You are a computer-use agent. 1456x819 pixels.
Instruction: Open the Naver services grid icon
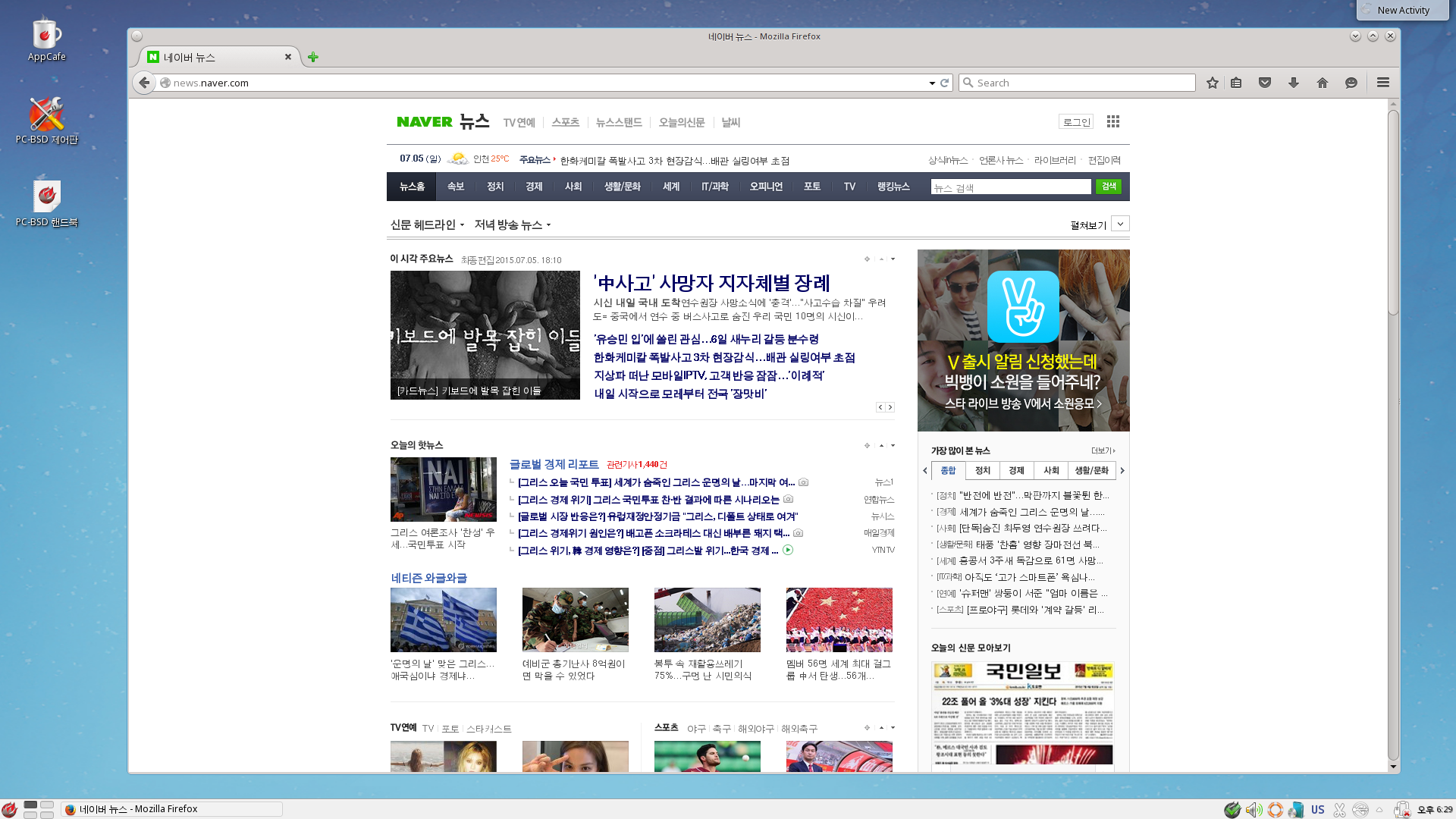[x=1113, y=121]
